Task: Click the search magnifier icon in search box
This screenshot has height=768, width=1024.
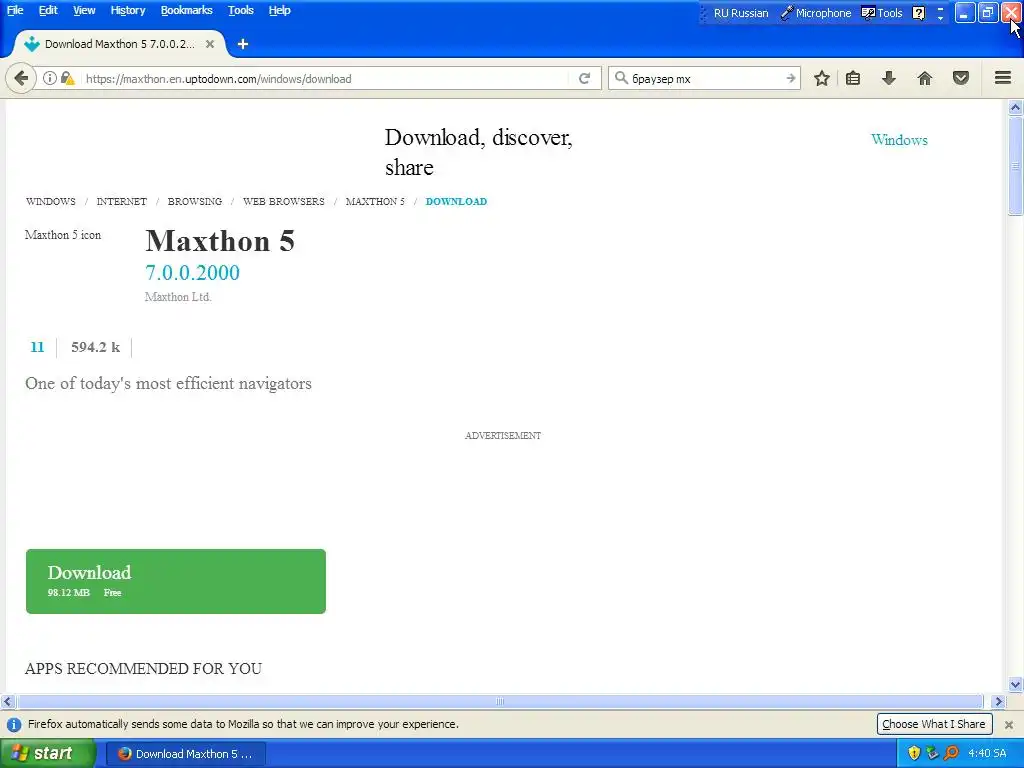Action: (x=621, y=78)
